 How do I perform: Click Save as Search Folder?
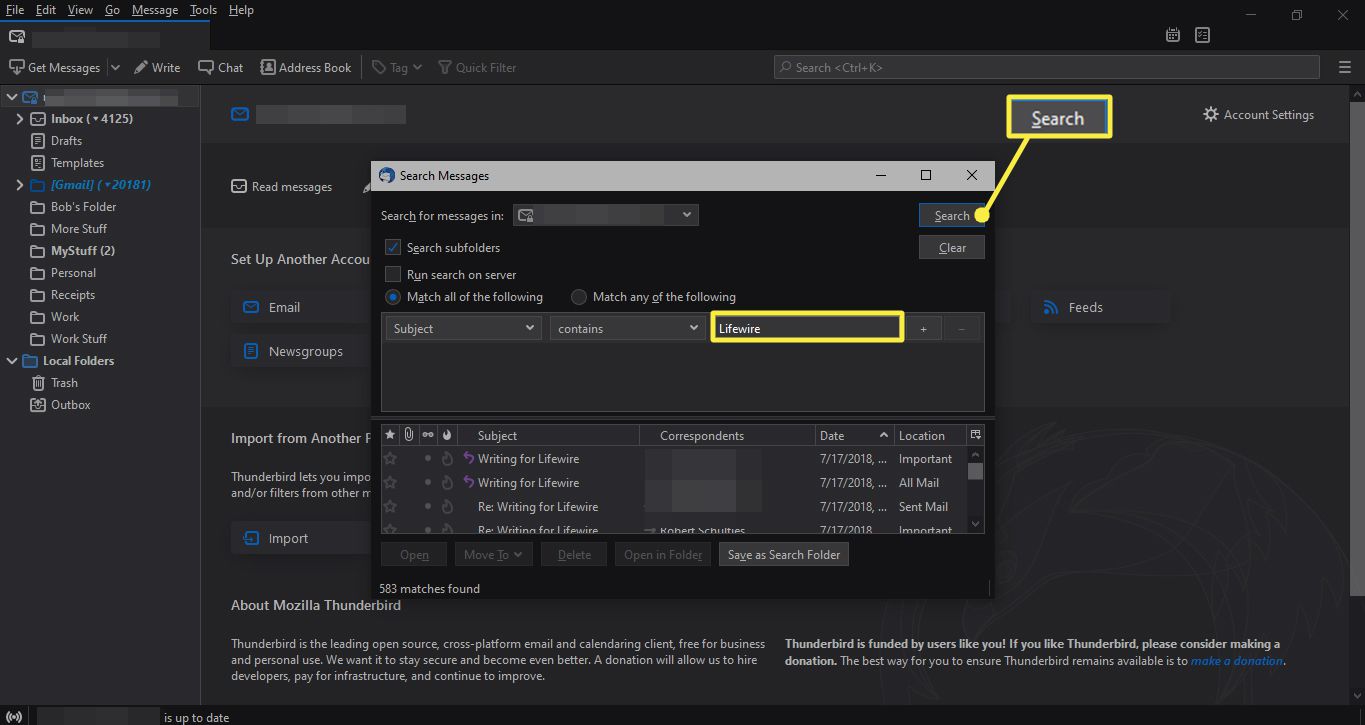[x=784, y=554]
